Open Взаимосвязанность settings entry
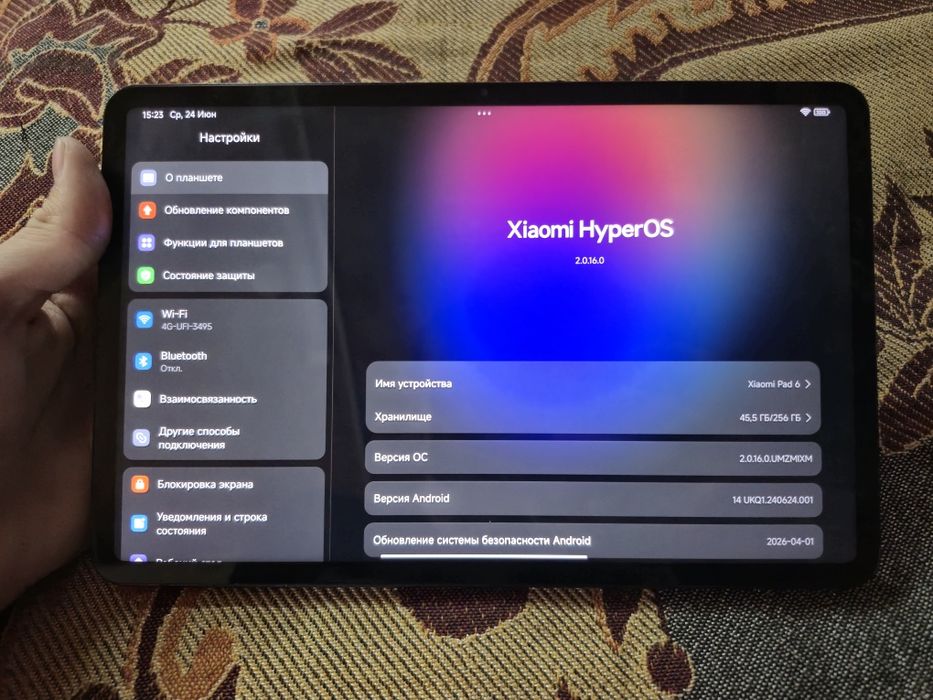This screenshot has height=700, width=933. pos(226,399)
